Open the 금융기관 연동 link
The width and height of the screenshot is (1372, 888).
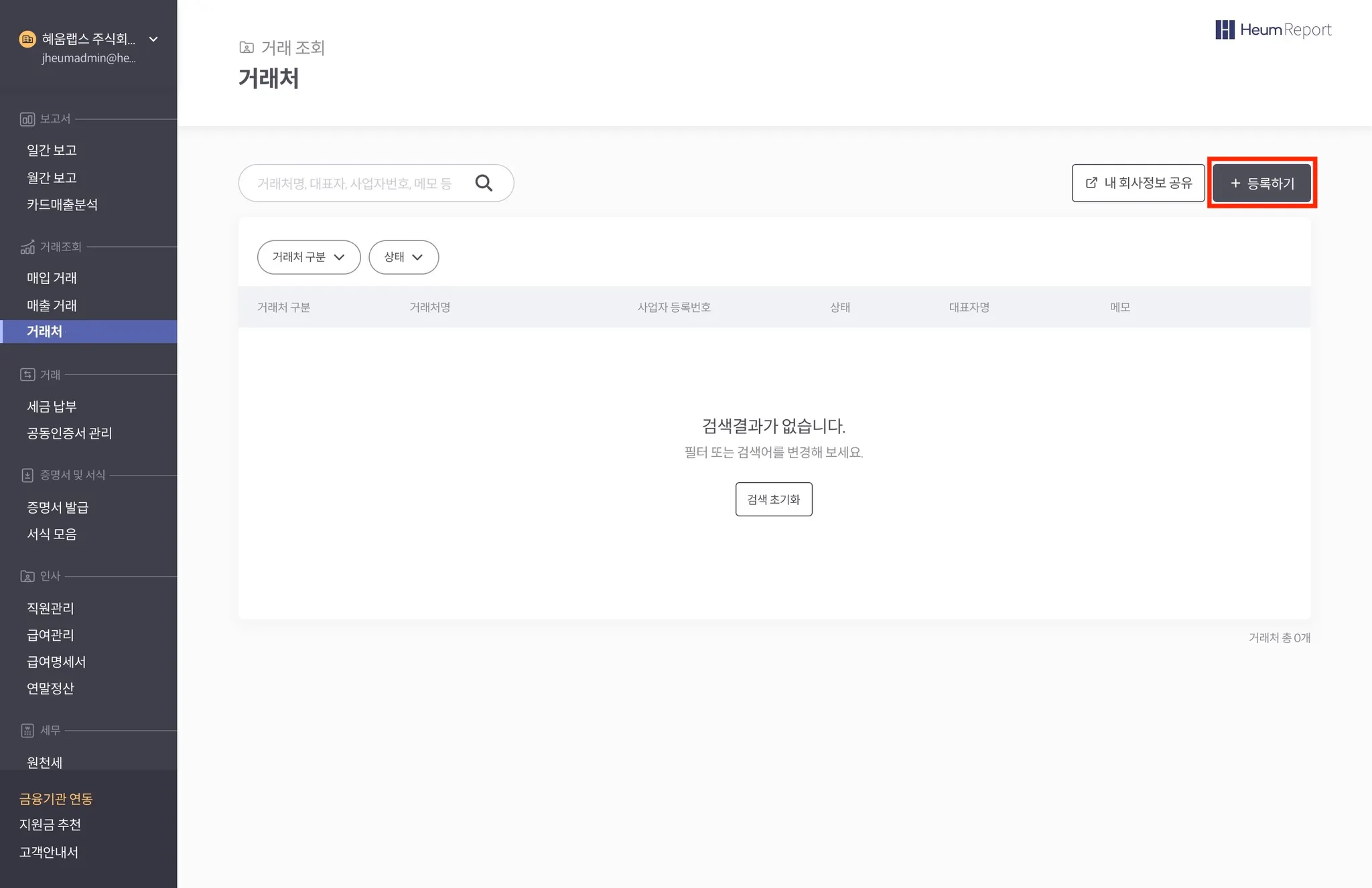(56, 798)
